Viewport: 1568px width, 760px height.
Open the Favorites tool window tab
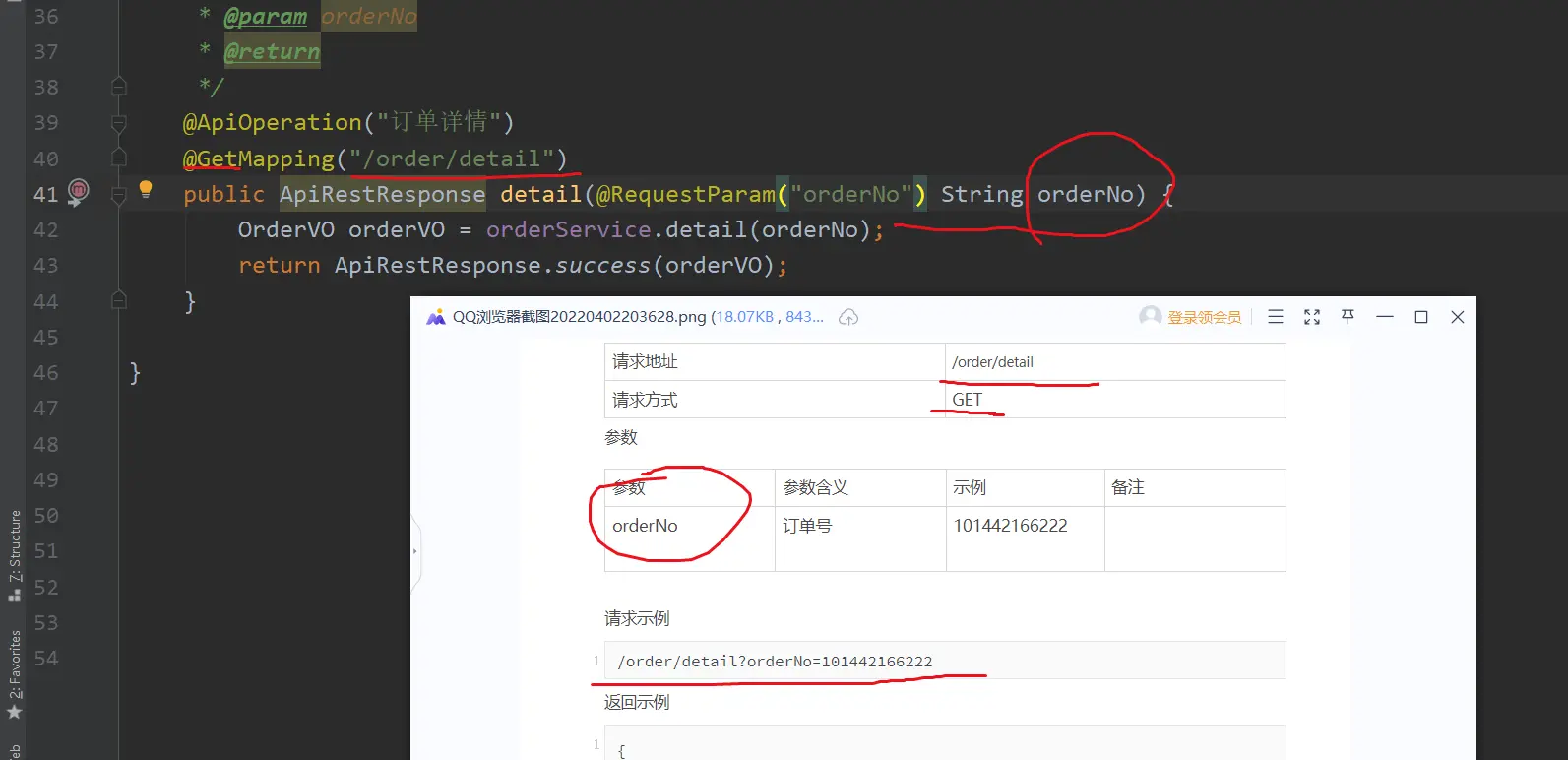[15, 674]
